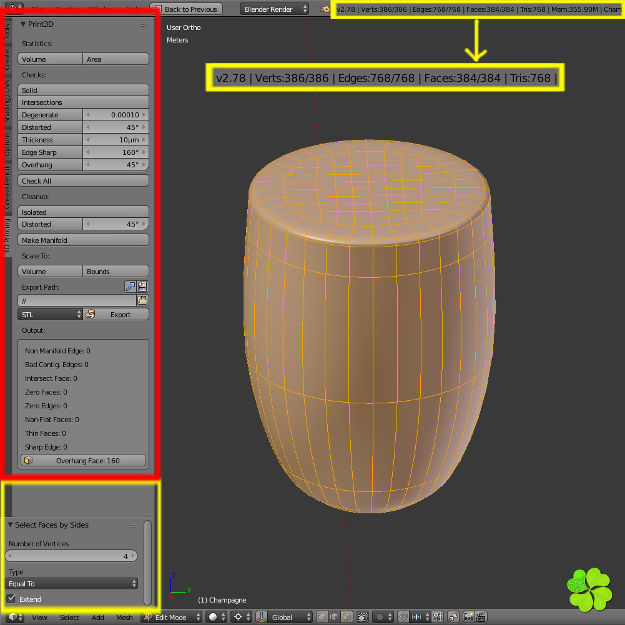Toggle limit selection to visible
Screen dimensions: 625x625
[362, 617]
